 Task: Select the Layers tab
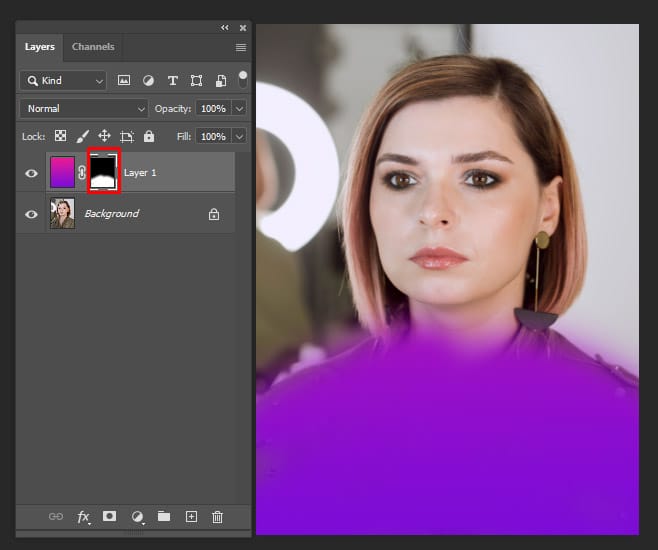click(40, 47)
